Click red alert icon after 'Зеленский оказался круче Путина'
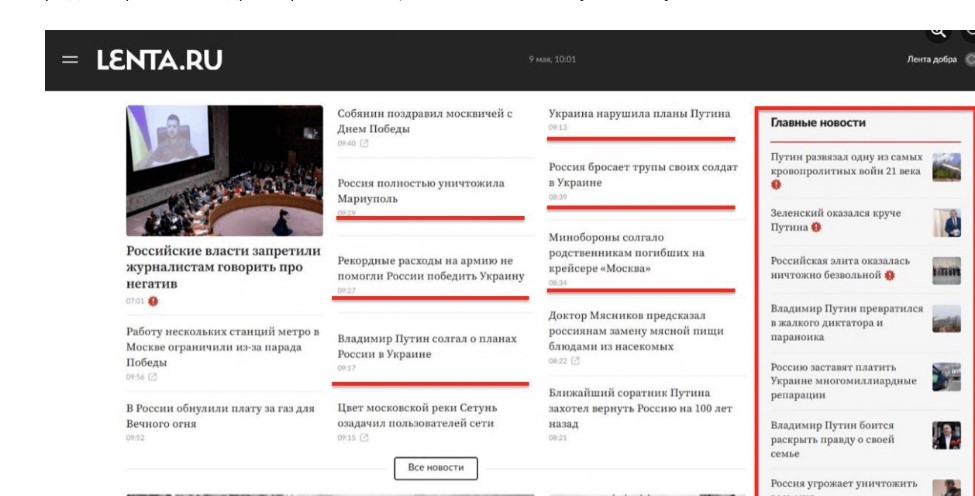The image size is (975, 496). [816, 227]
